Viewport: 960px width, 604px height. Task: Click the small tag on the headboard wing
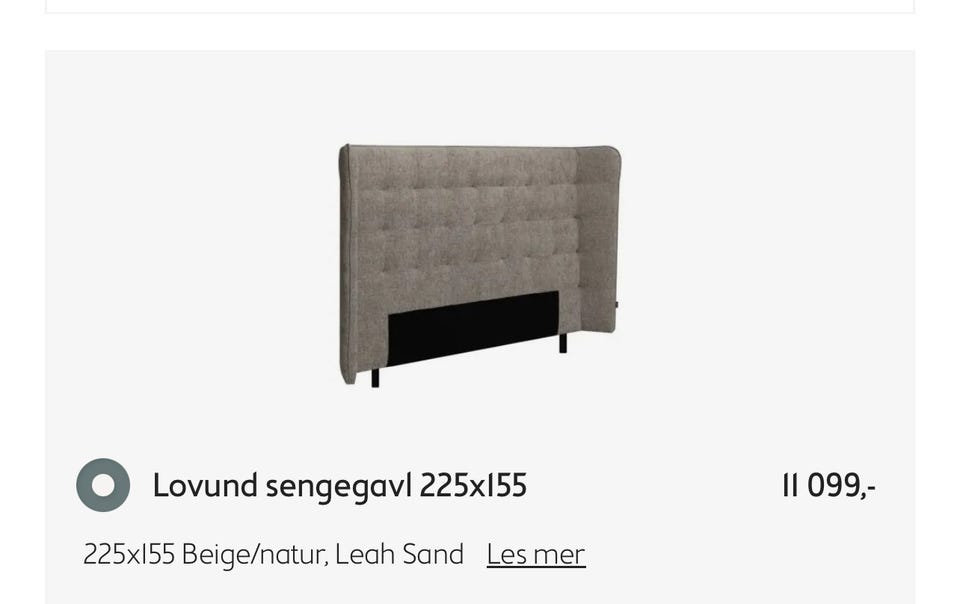(x=617, y=305)
